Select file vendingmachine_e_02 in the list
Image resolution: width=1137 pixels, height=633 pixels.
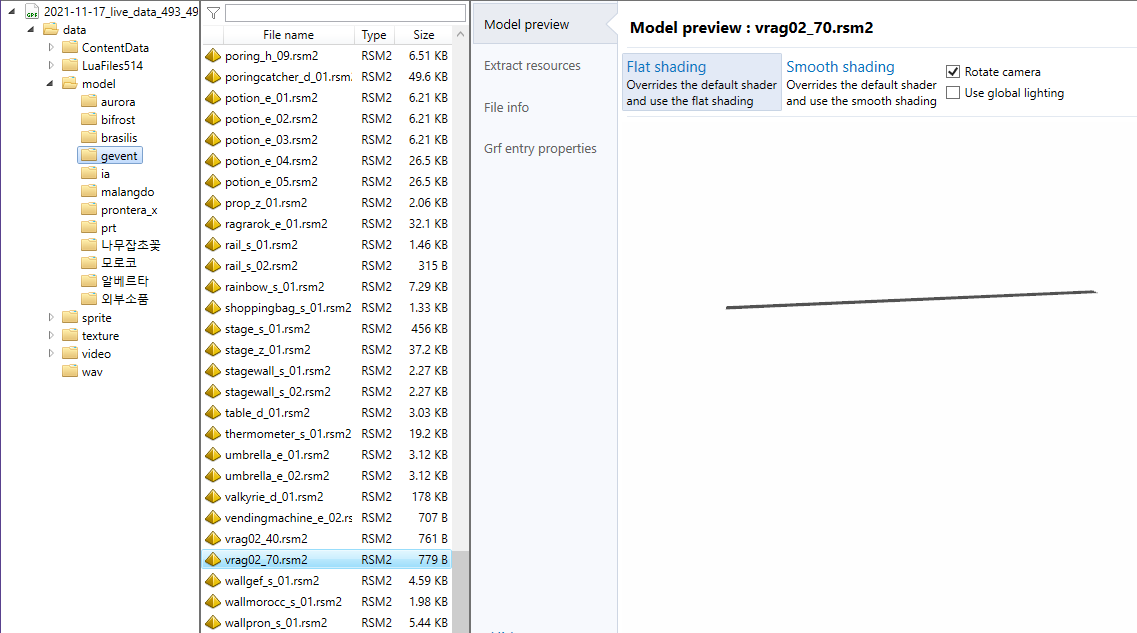tap(326, 518)
